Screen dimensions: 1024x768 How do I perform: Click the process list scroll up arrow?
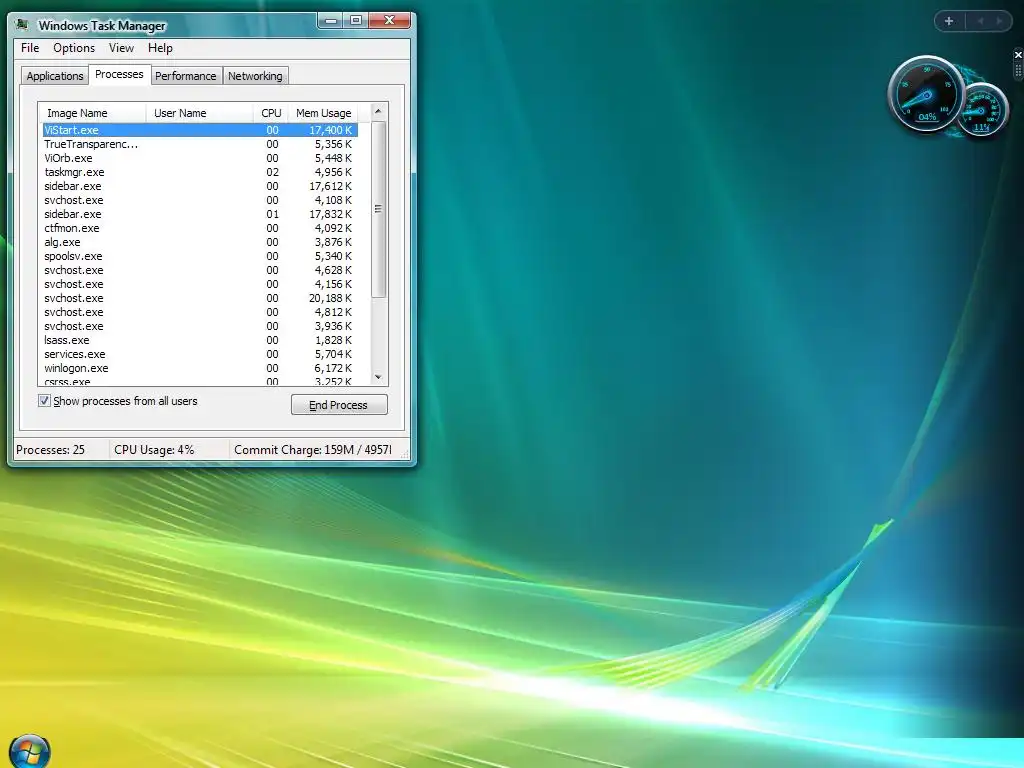pos(378,112)
